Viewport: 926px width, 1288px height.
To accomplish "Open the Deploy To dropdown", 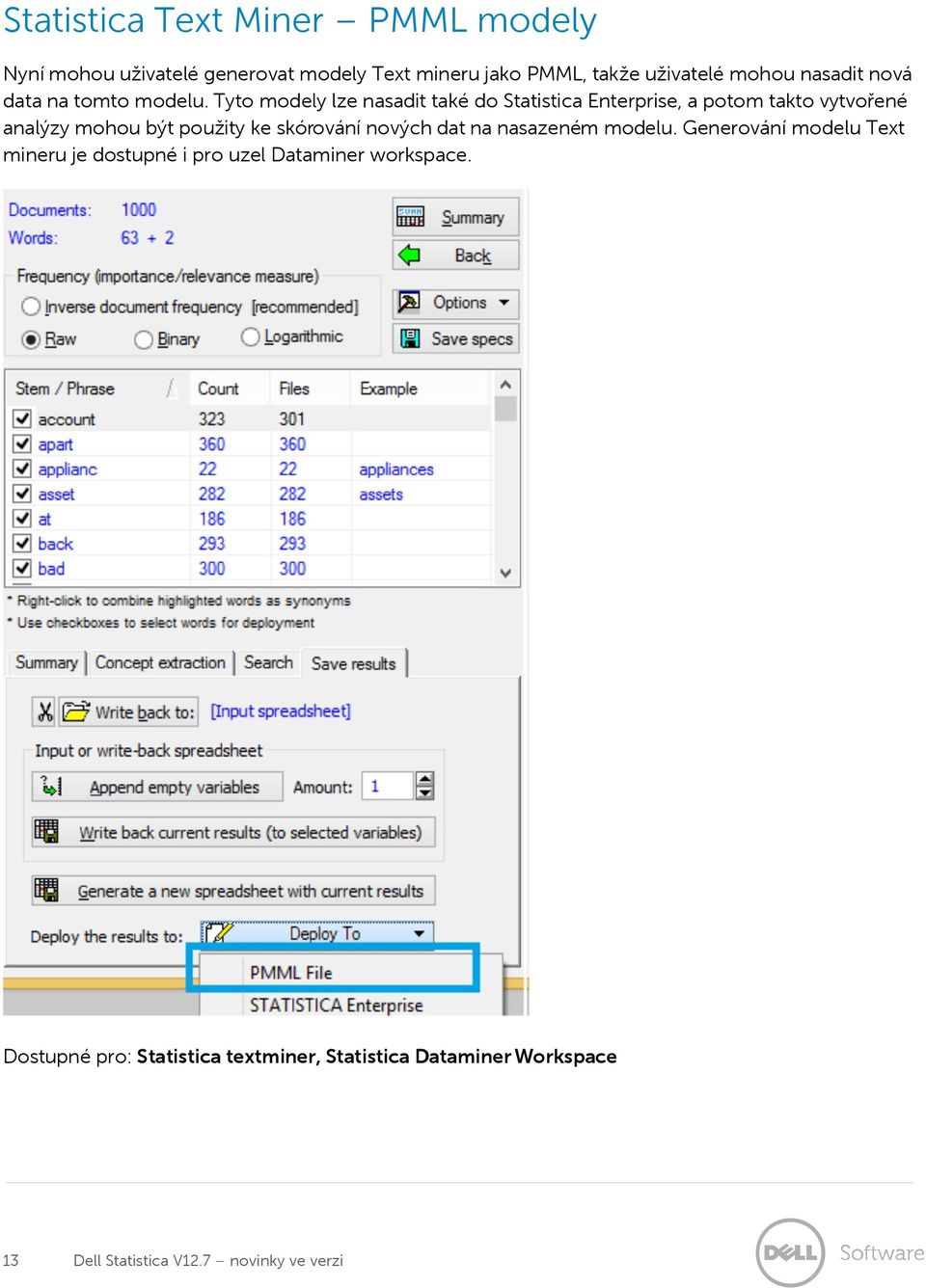I will [420, 933].
